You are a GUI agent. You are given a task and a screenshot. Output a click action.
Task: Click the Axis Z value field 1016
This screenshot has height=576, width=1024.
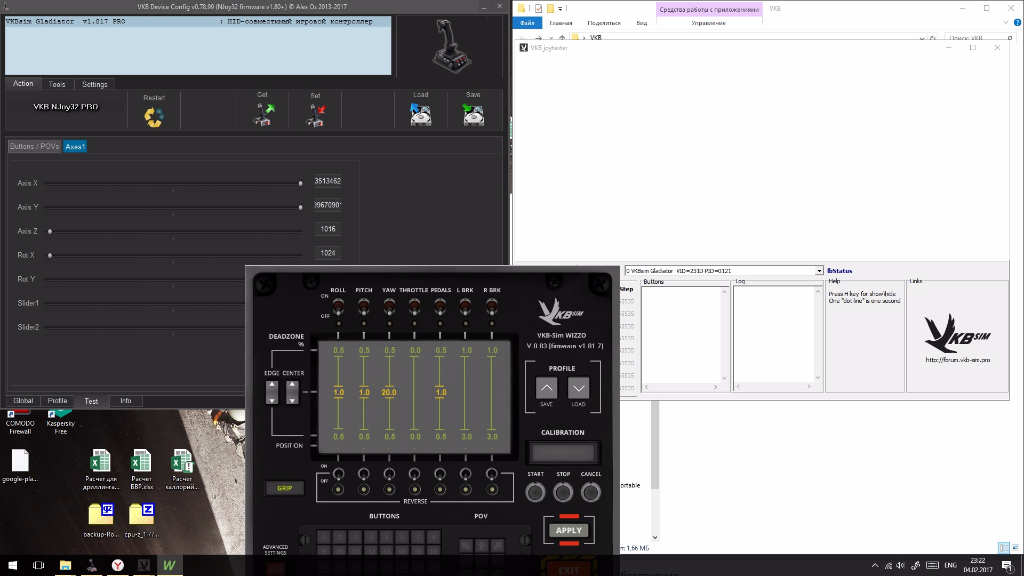328,229
